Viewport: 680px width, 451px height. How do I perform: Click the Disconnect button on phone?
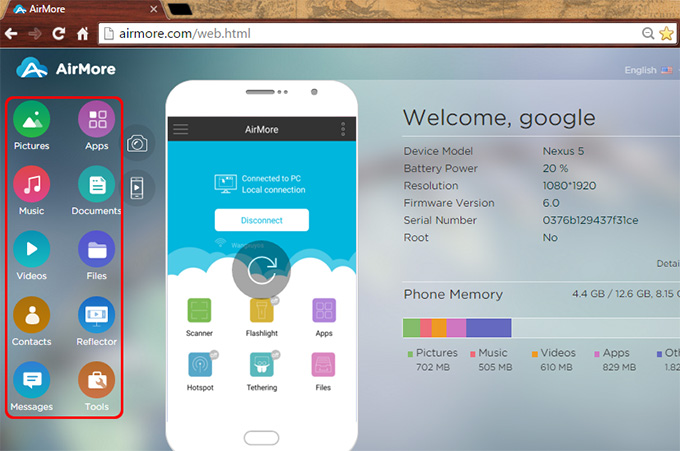click(x=262, y=220)
